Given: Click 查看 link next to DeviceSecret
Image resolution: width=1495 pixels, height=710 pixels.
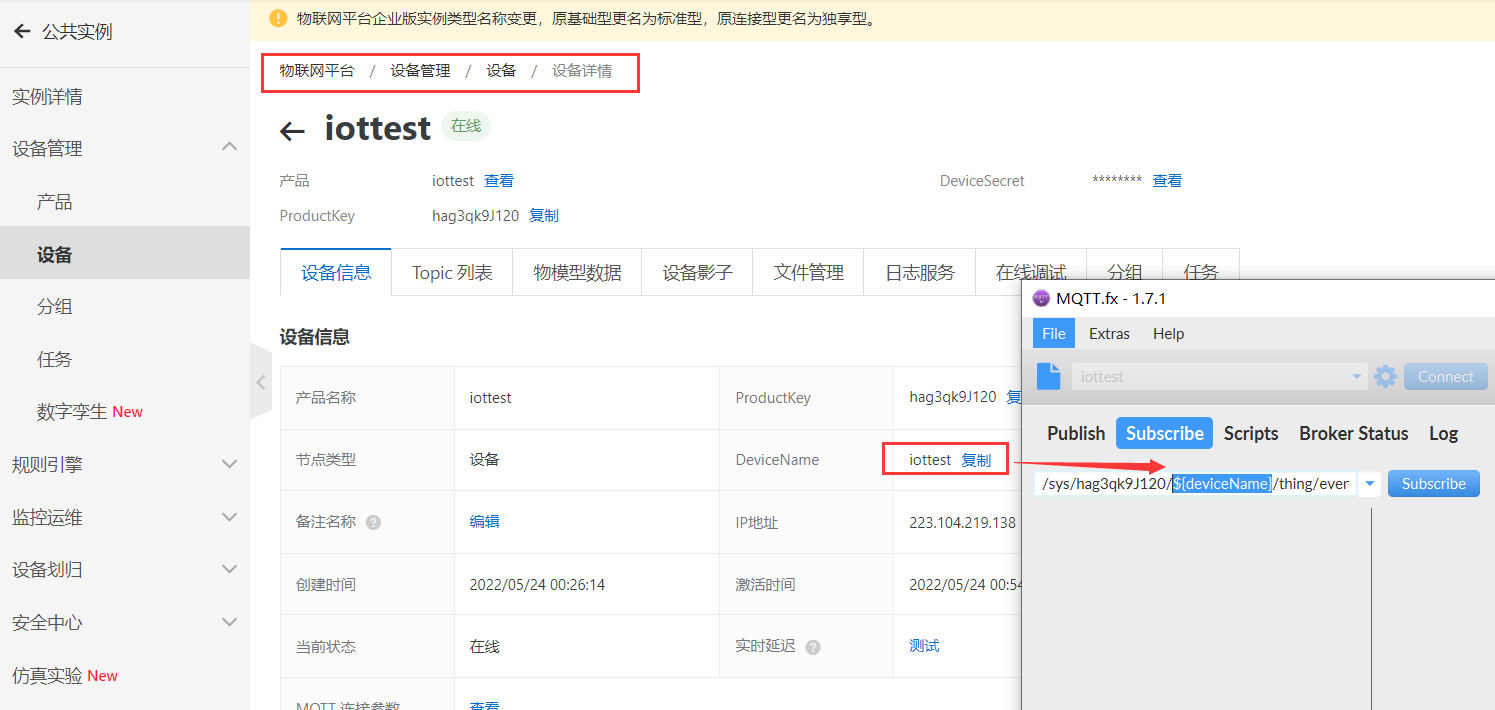Looking at the screenshot, I should 1167,181.
